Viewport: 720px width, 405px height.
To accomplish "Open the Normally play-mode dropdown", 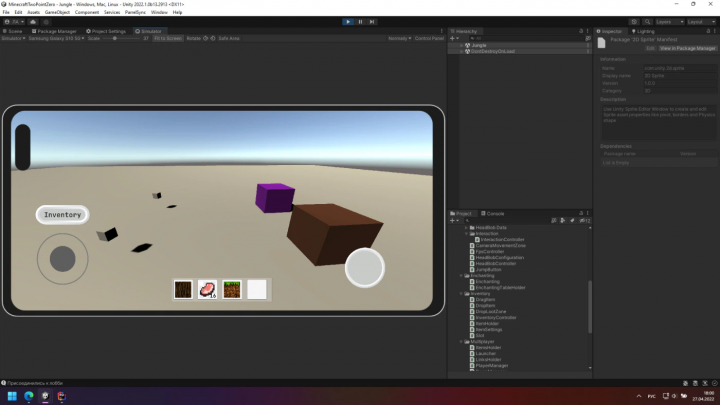I will (399, 39).
